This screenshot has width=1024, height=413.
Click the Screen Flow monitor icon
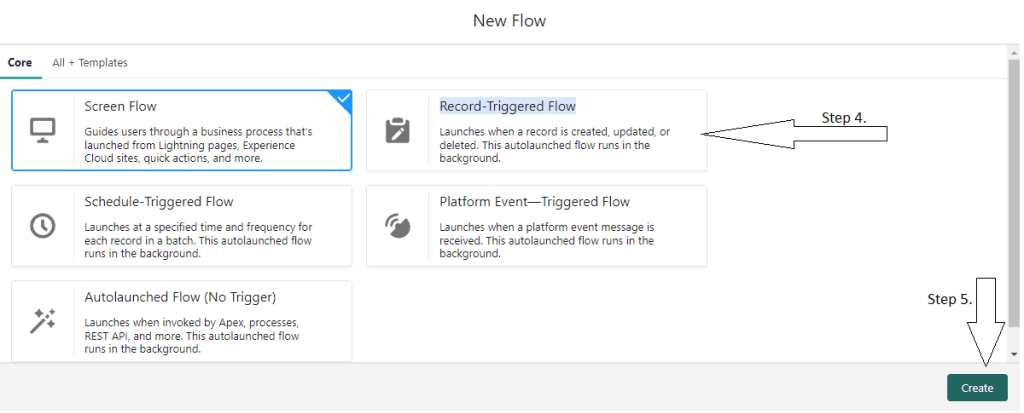[x=43, y=130]
